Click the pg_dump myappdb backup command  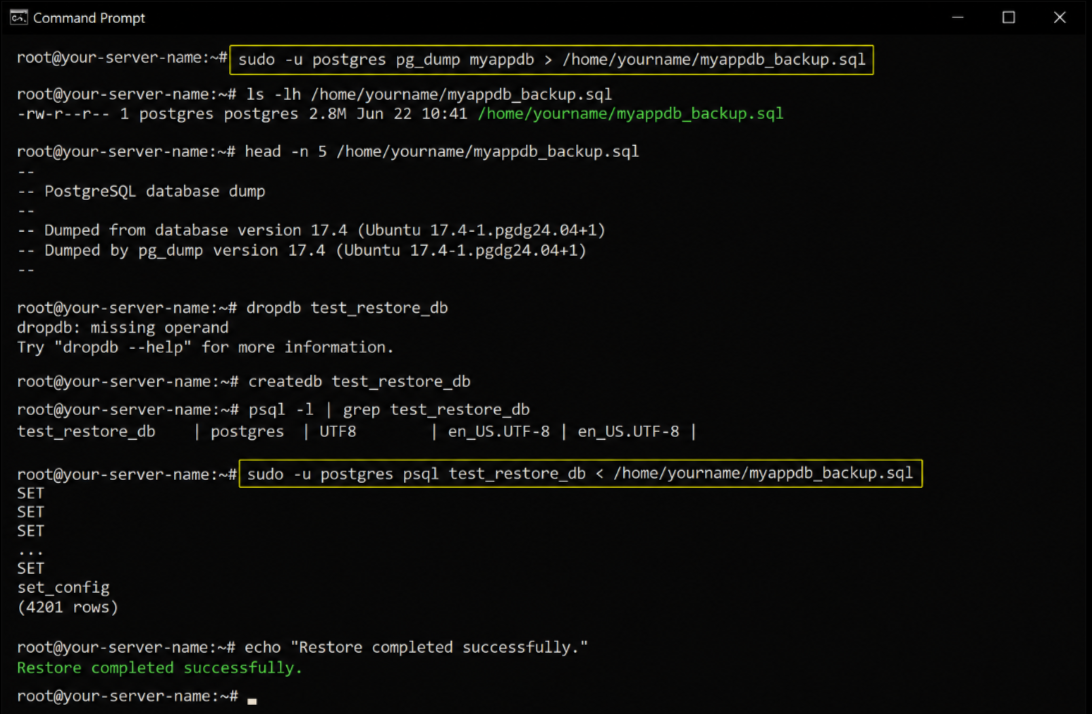pos(552,60)
